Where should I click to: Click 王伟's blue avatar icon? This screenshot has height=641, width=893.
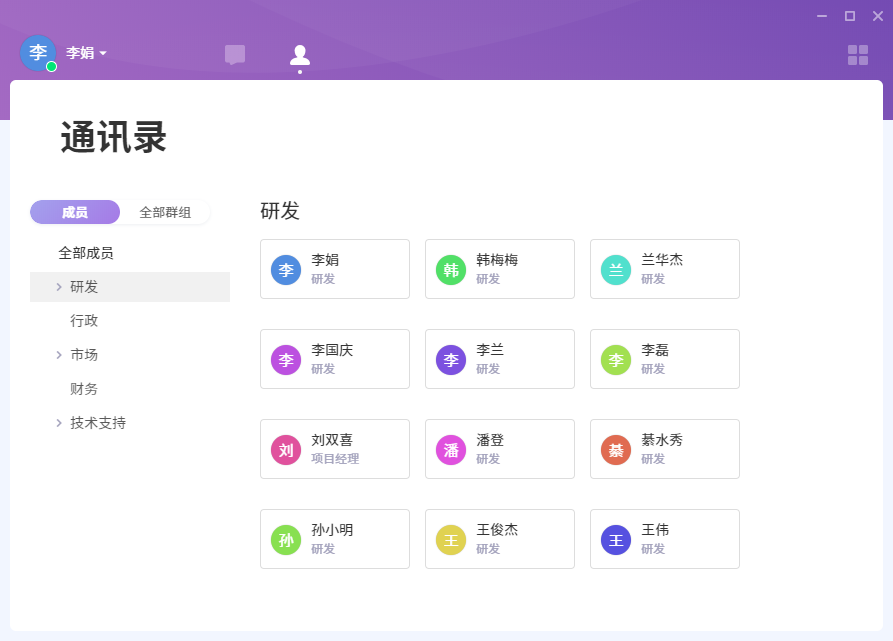tap(616, 540)
